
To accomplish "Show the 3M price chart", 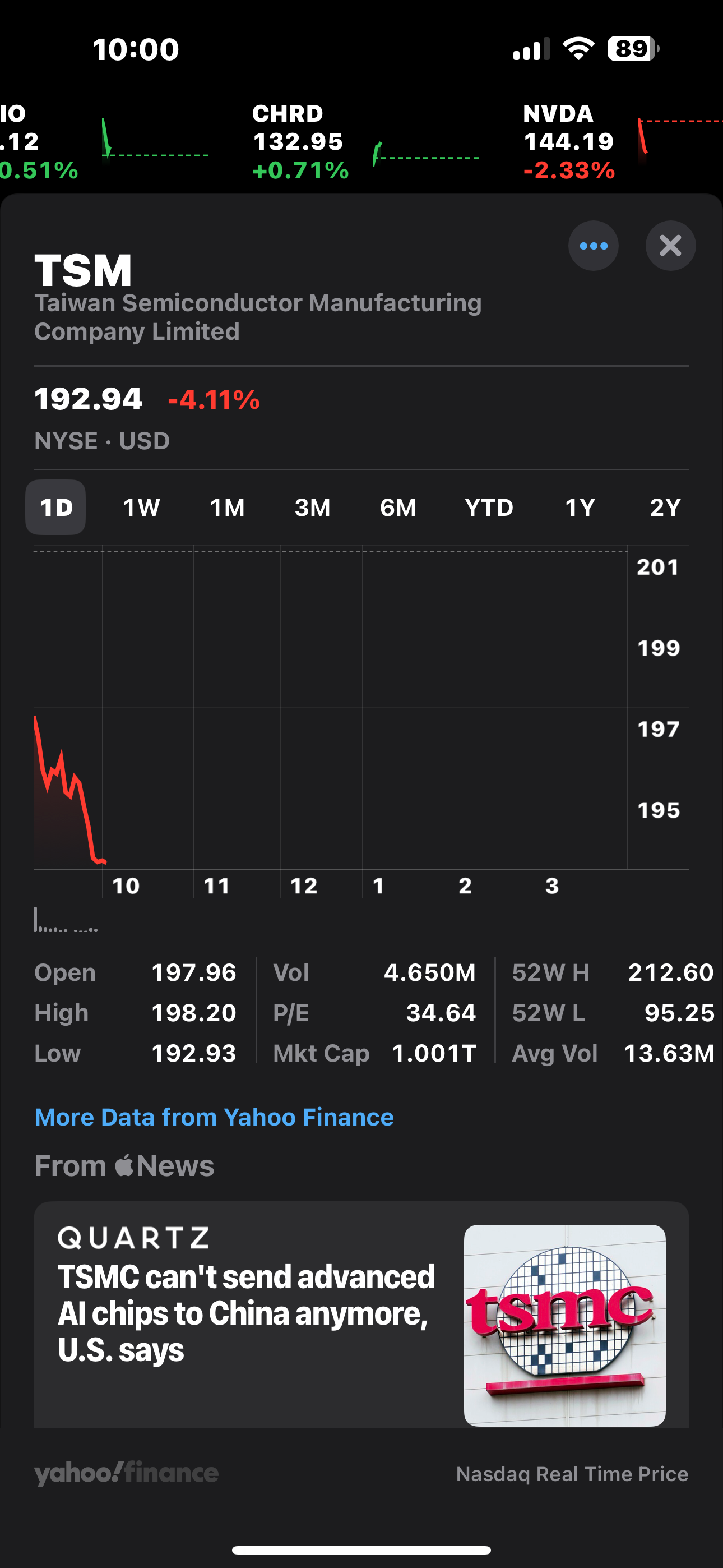I will pos(312,508).
